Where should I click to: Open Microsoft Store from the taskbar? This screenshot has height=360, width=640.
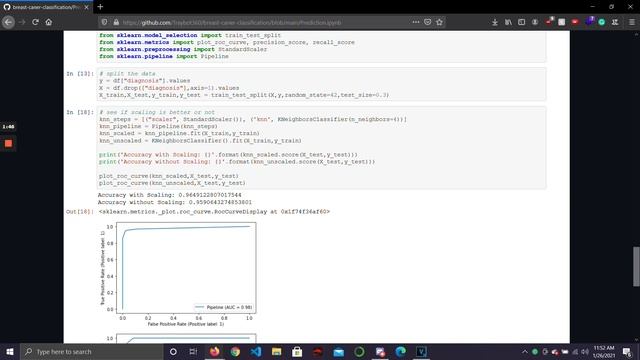[x=297, y=352]
